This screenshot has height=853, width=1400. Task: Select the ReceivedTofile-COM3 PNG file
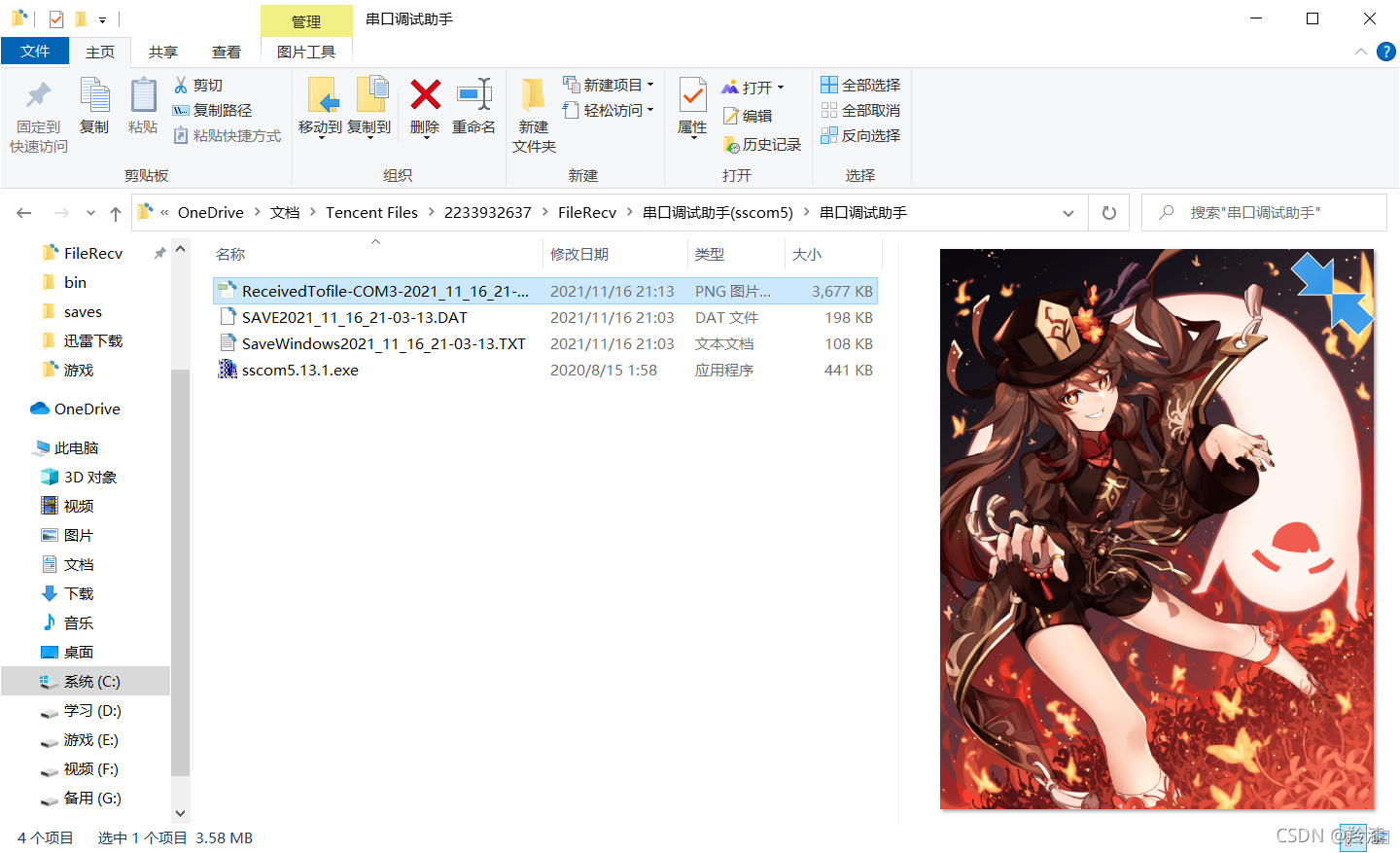click(x=545, y=291)
